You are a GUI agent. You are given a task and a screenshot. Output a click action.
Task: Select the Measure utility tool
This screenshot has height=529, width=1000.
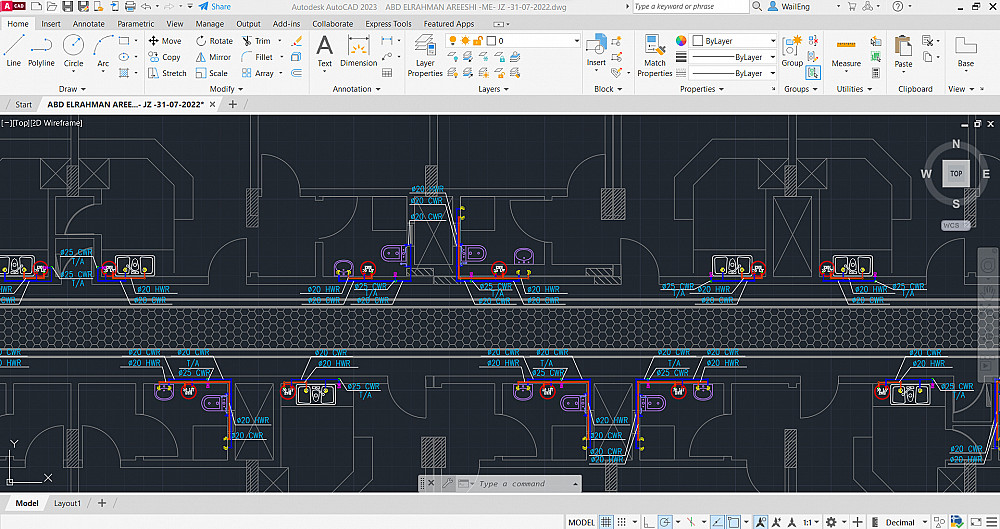(846, 52)
